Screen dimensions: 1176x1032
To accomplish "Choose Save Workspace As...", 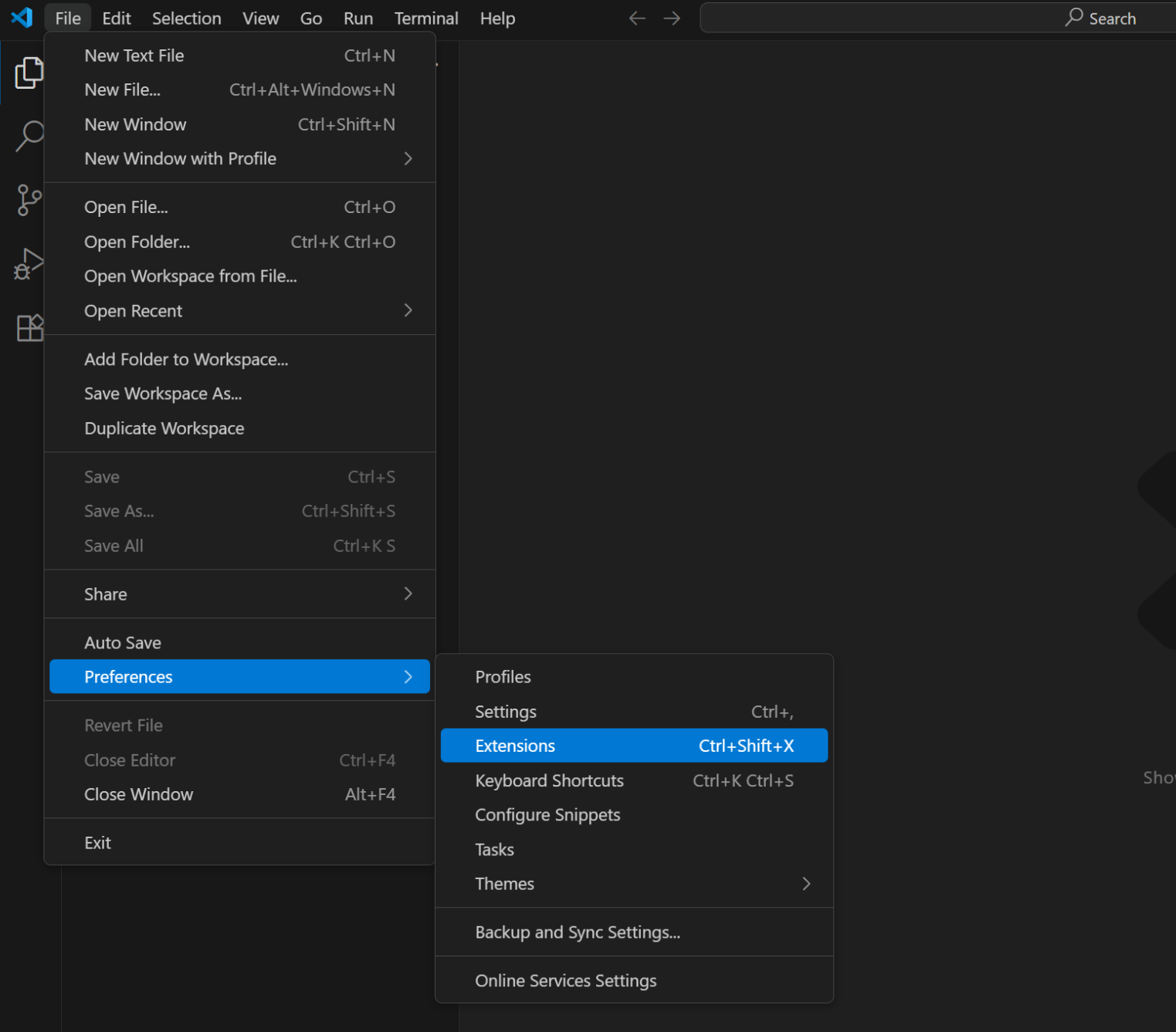I will (239, 394).
